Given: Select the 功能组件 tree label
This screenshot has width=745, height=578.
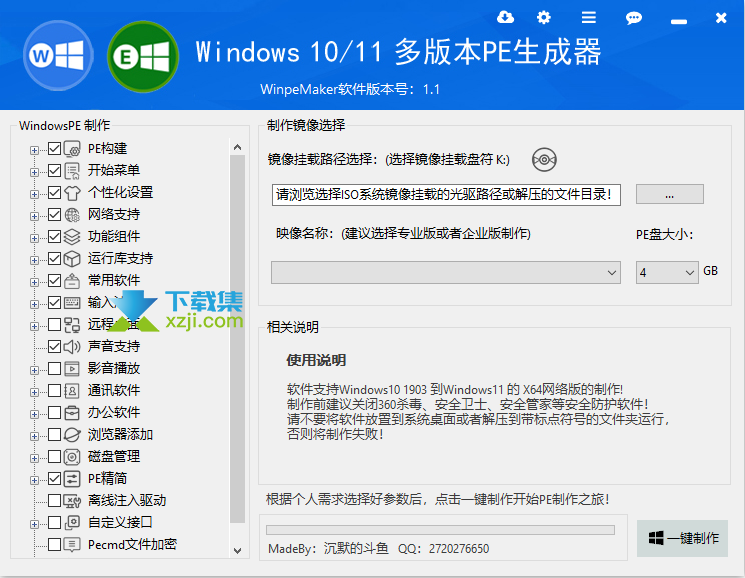Looking at the screenshot, I should [114, 237].
